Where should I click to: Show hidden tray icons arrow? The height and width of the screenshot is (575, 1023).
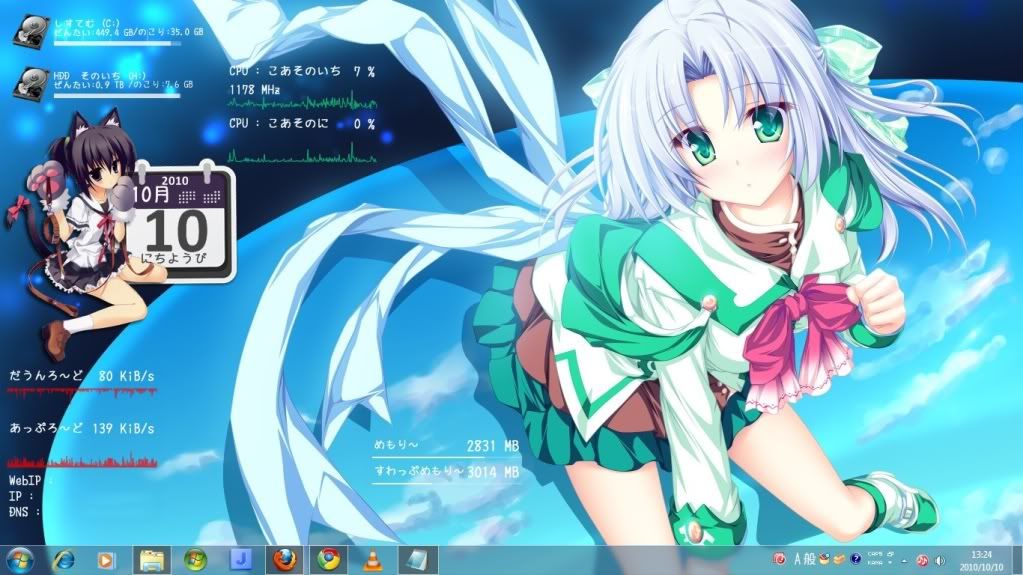904,561
